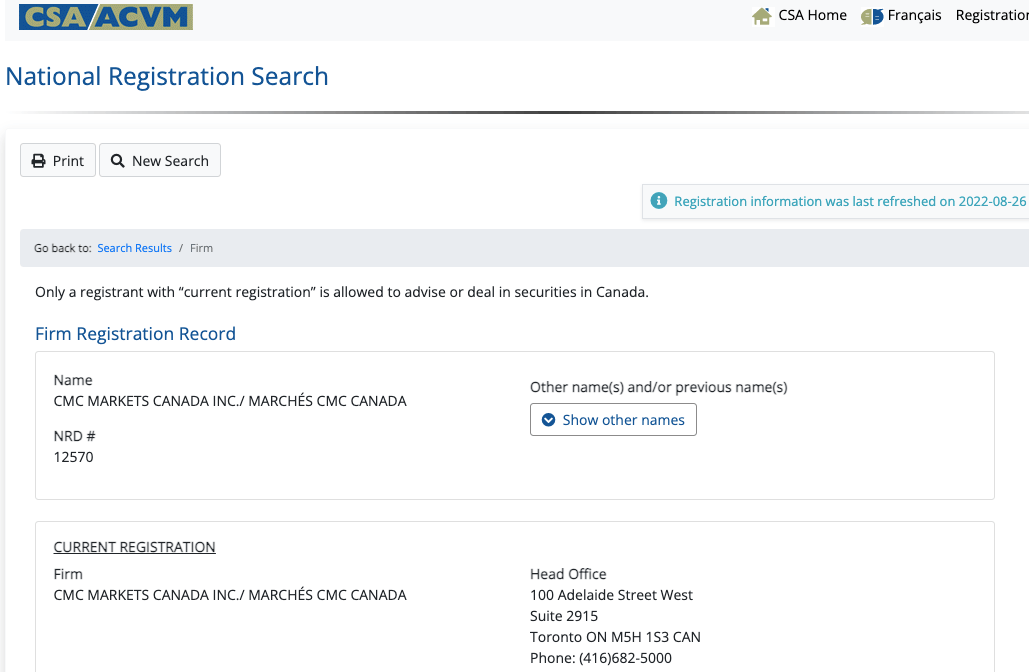Image resolution: width=1029 pixels, height=672 pixels.
Task: Click firm name under the Name label
Action: click(x=230, y=401)
